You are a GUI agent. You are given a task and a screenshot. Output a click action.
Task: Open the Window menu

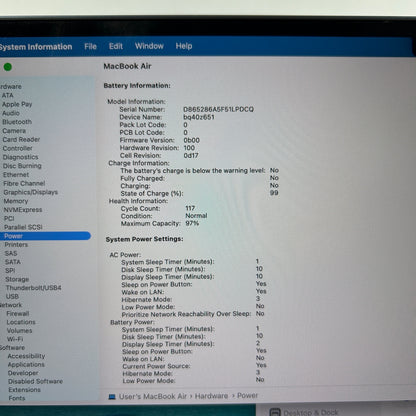coord(149,46)
